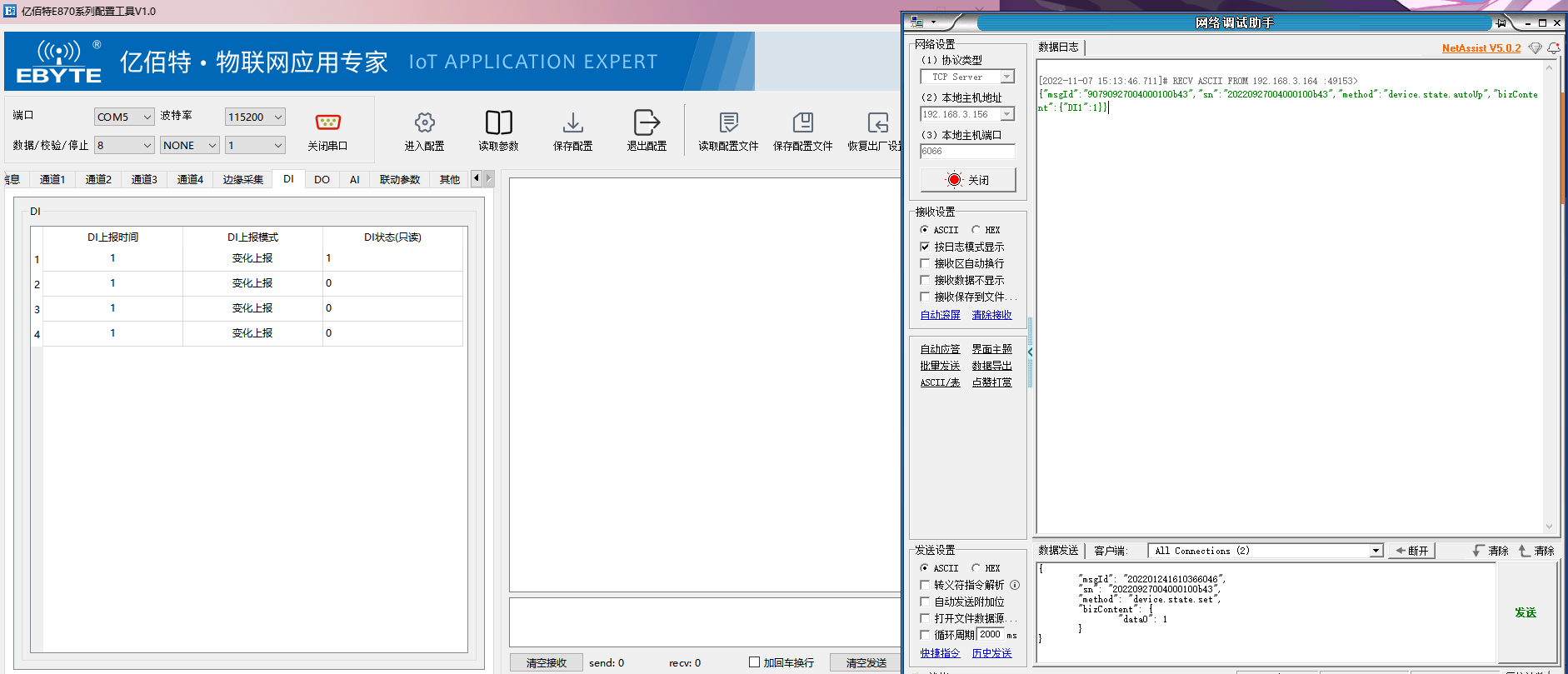The height and width of the screenshot is (674, 1568).
Task: Enable the receive area auto line wrap checkbox
Action: pyautogui.click(x=925, y=263)
